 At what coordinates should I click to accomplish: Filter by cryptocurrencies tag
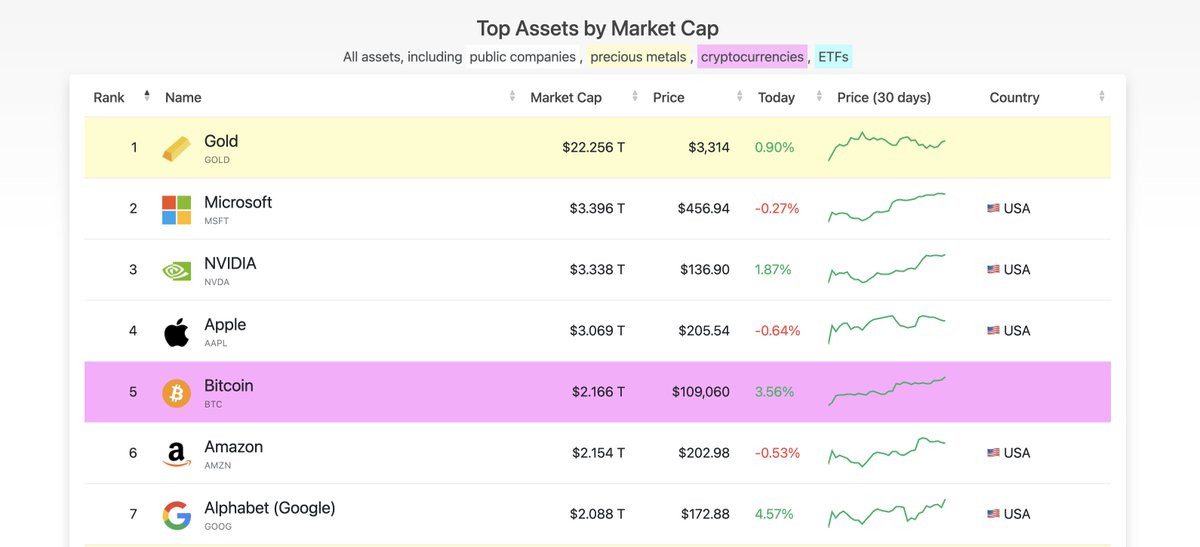(x=752, y=57)
